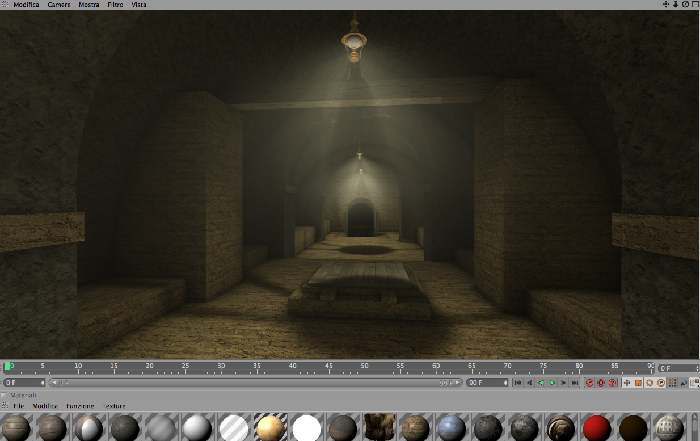Image resolution: width=700 pixels, height=441 pixels.
Task: Toggle rotation keyframe recording
Action: click(650, 383)
